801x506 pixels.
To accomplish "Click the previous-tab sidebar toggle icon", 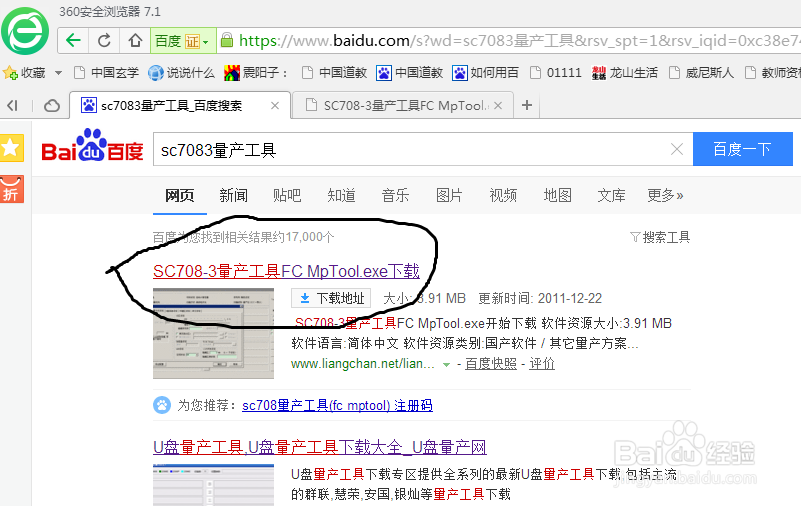I will 12,106.
